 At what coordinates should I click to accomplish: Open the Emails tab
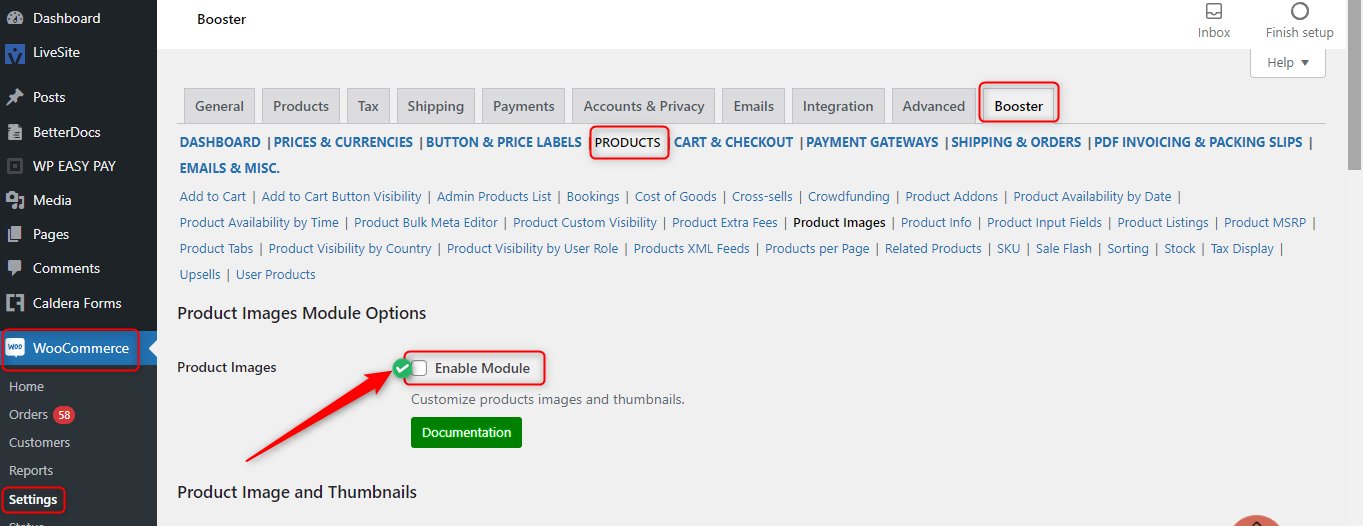click(754, 106)
